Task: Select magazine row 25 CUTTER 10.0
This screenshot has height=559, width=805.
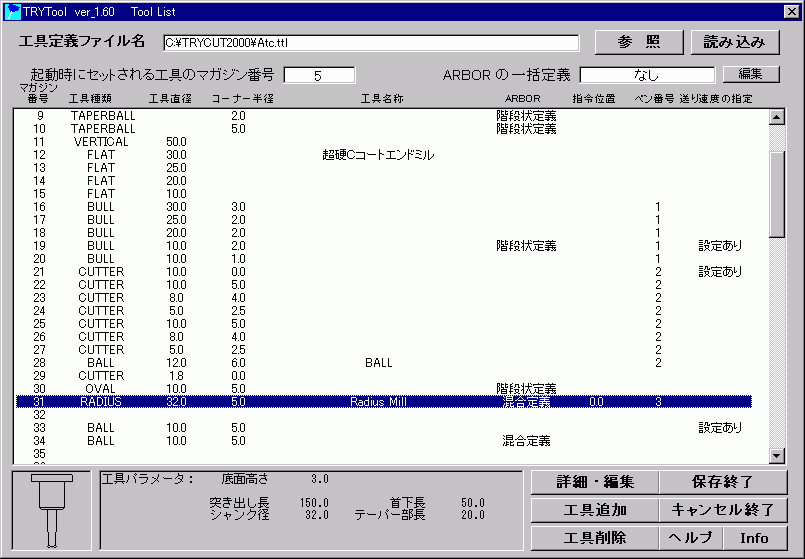Action: pos(384,324)
